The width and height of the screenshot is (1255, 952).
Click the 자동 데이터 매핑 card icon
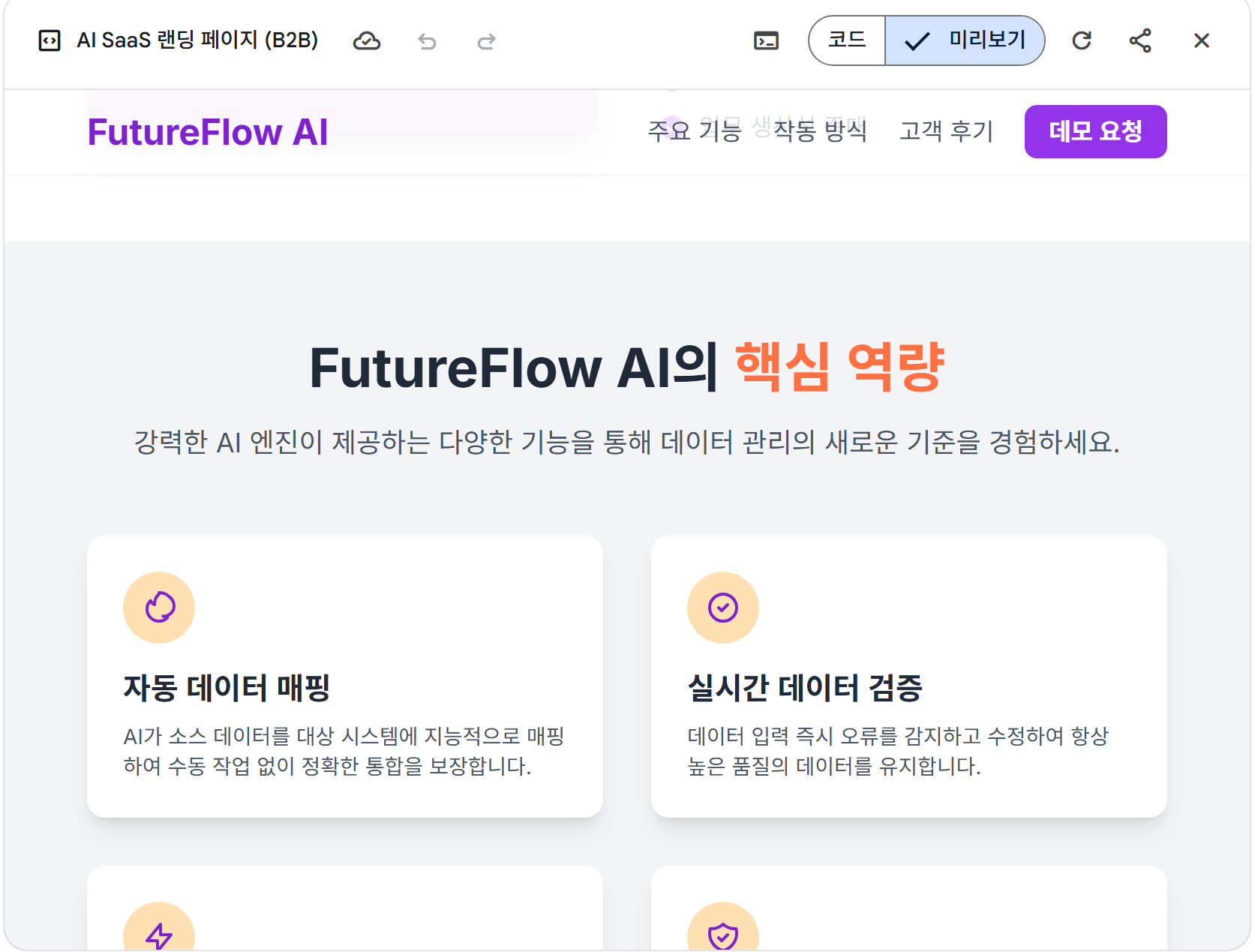(x=159, y=608)
